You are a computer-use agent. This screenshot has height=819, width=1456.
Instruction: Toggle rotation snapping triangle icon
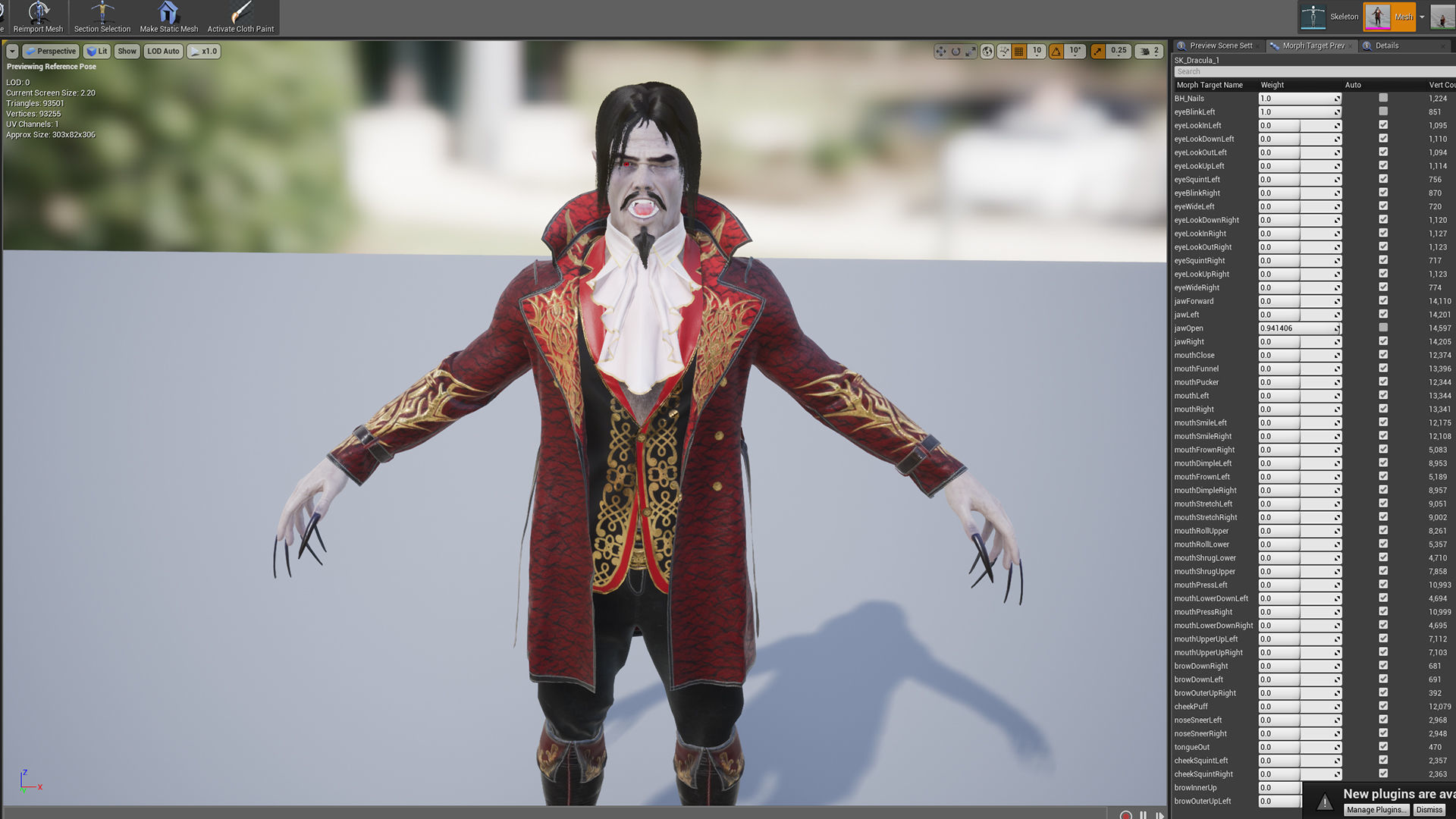pyautogui.click(x=1056, y=52)
